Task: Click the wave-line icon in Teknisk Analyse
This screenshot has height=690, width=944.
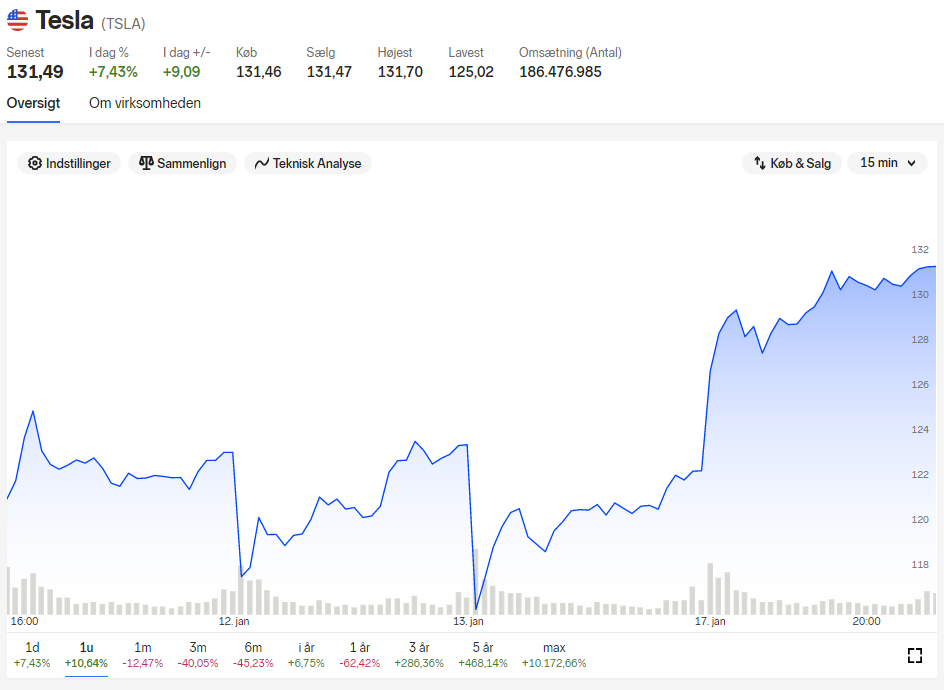Action: (x=261, y=163)
